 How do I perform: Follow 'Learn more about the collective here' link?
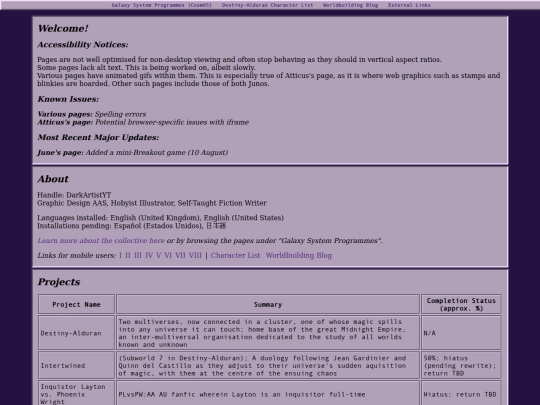click(x=101, y=241)
